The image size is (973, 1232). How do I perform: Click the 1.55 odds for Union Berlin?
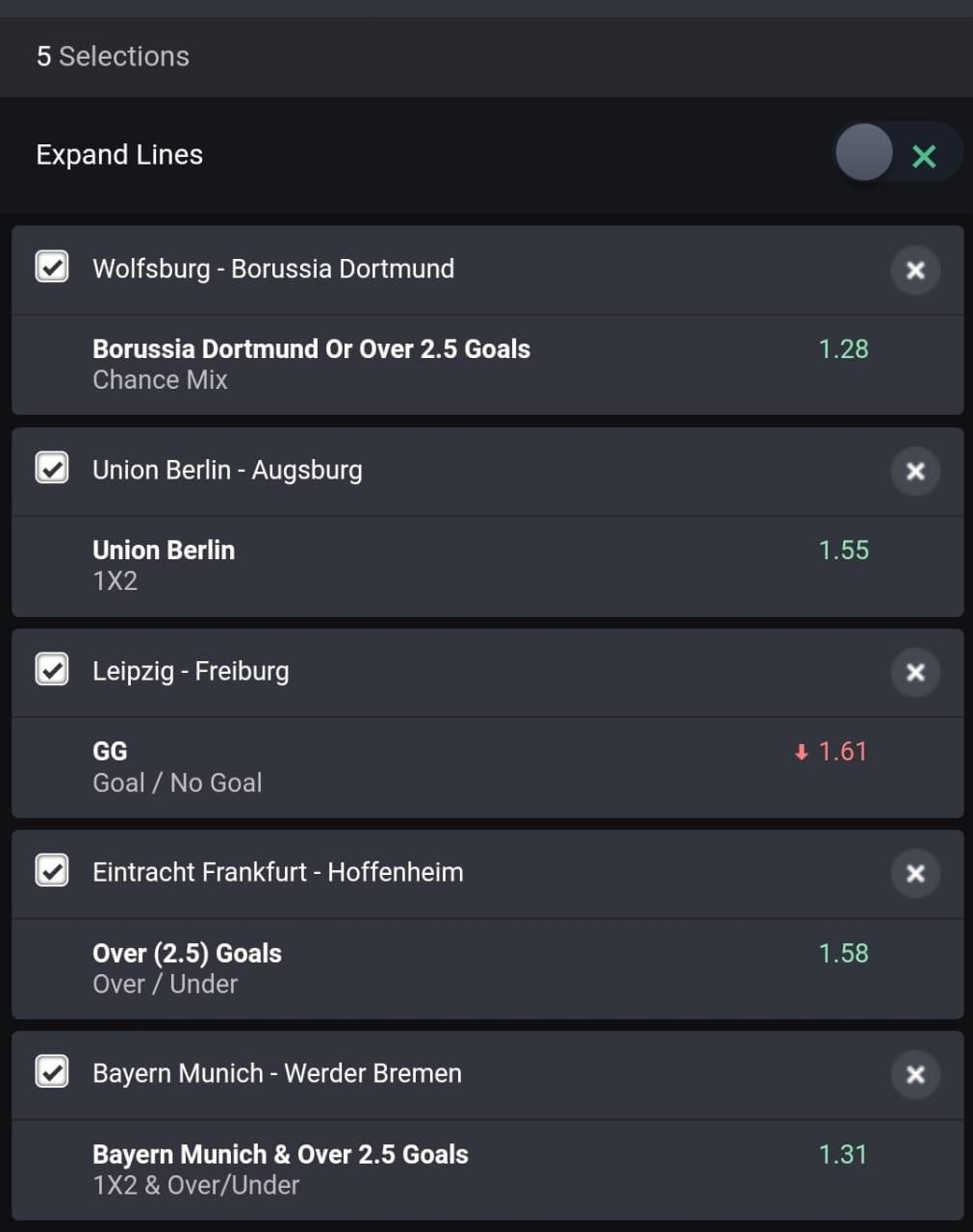(844, 550)
